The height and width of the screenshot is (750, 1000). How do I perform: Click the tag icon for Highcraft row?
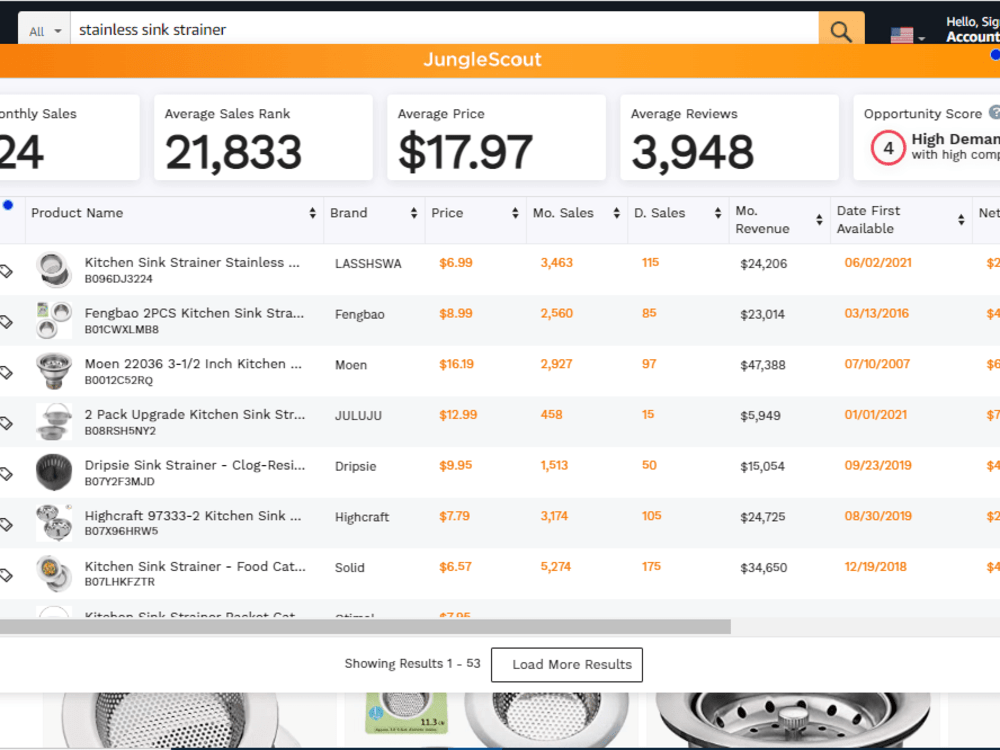tap(6, 524)
